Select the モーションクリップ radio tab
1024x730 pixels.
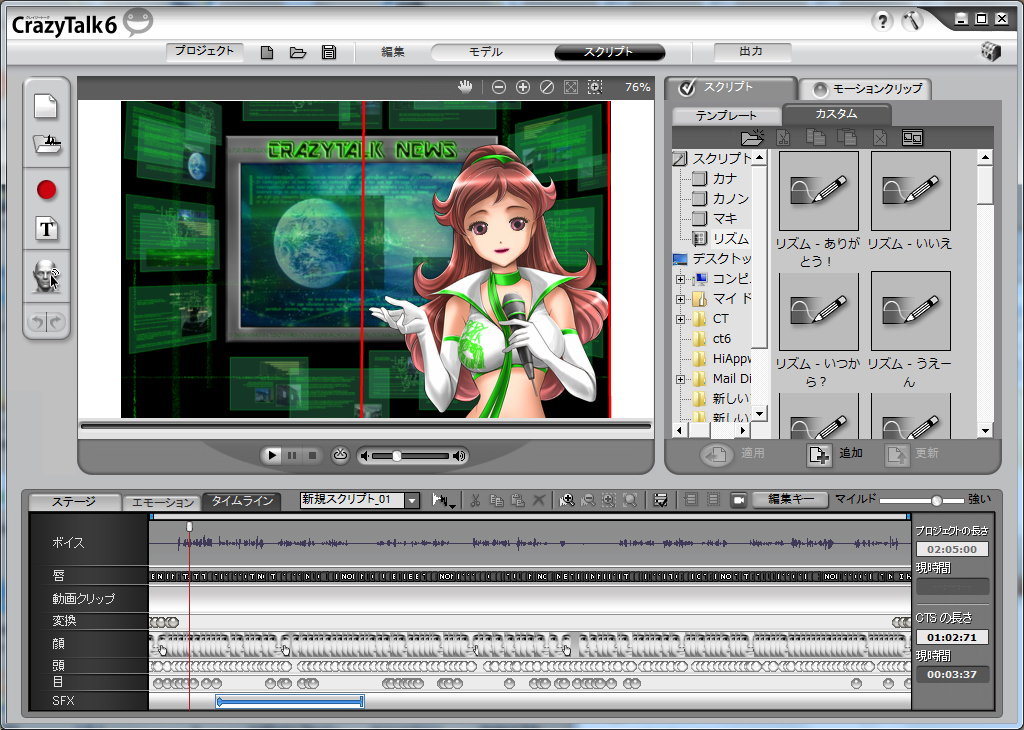pos(867,89)
